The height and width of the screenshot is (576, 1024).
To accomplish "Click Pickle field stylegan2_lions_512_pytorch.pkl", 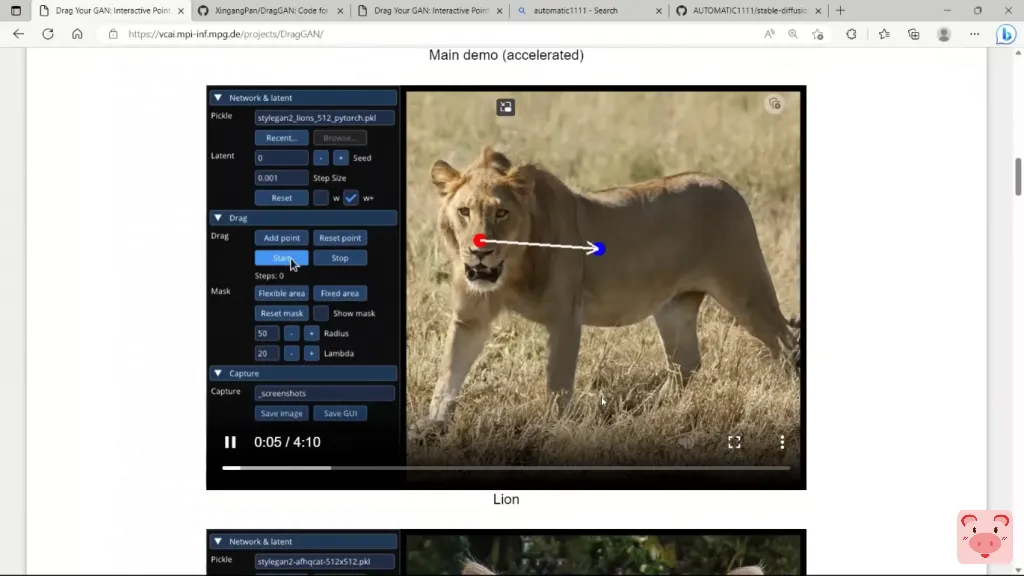I will coord(325,118).
